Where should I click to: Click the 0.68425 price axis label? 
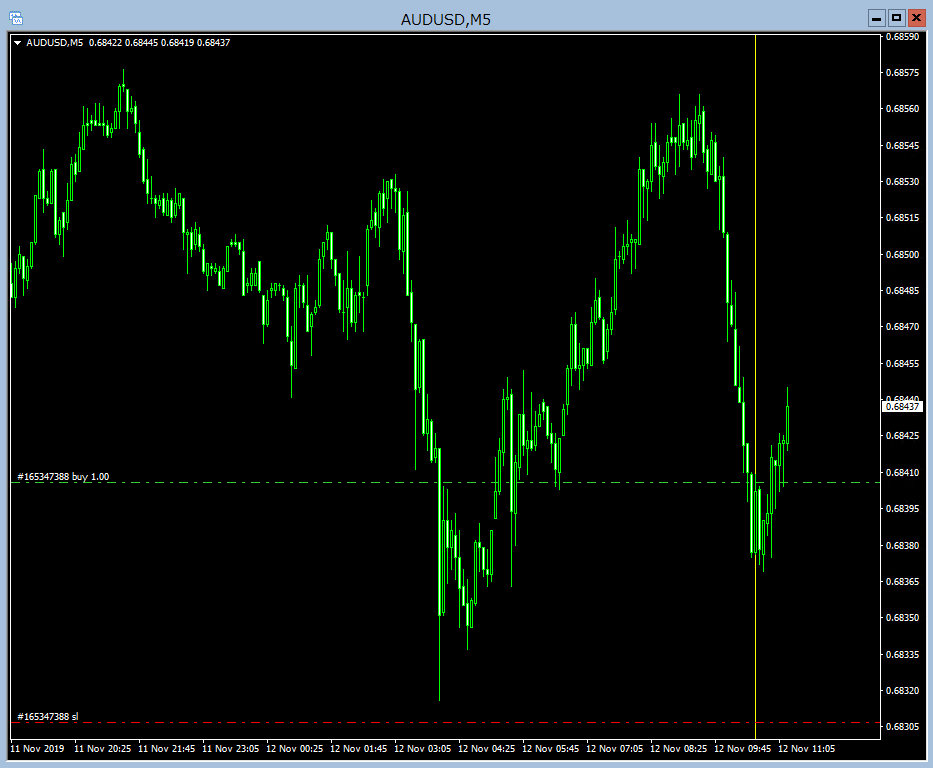(902, 435)
